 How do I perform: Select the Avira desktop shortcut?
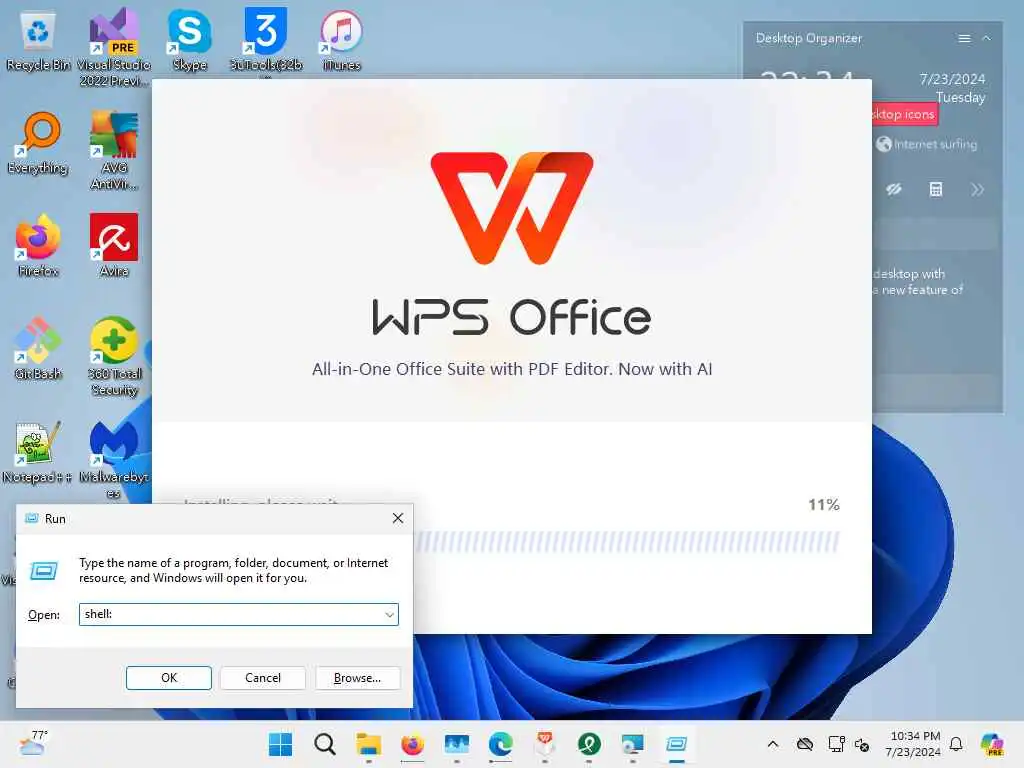(114, 246)
